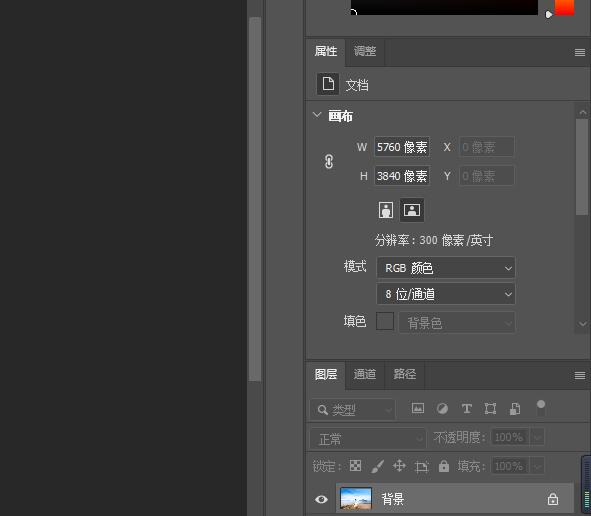Click the canvas width W input field

pos(402,147)
